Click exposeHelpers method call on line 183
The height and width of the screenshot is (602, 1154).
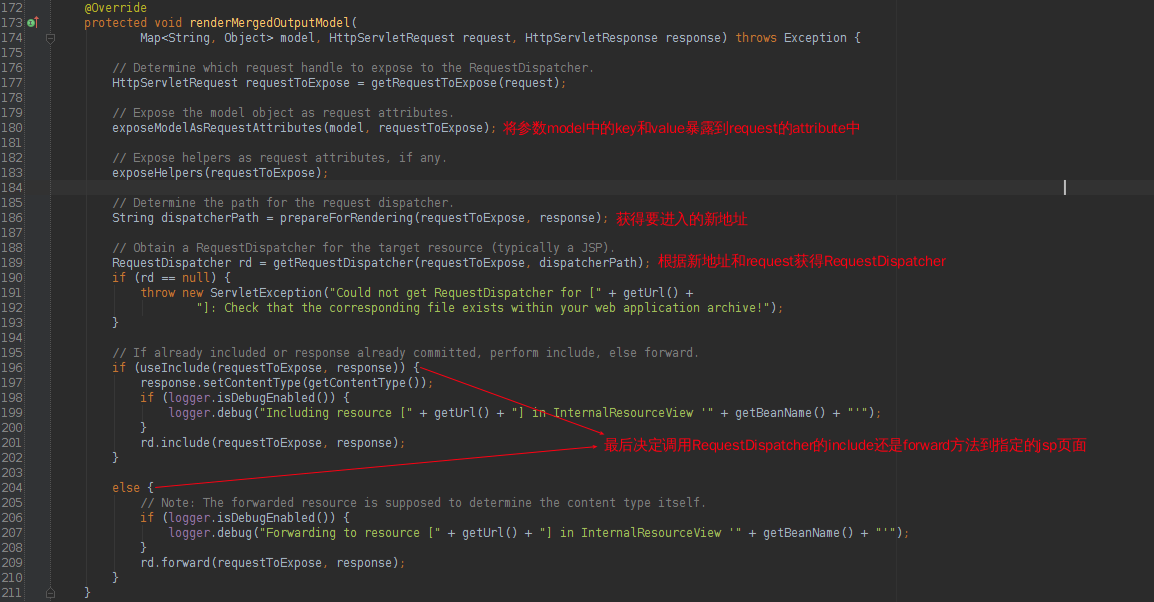157,173
